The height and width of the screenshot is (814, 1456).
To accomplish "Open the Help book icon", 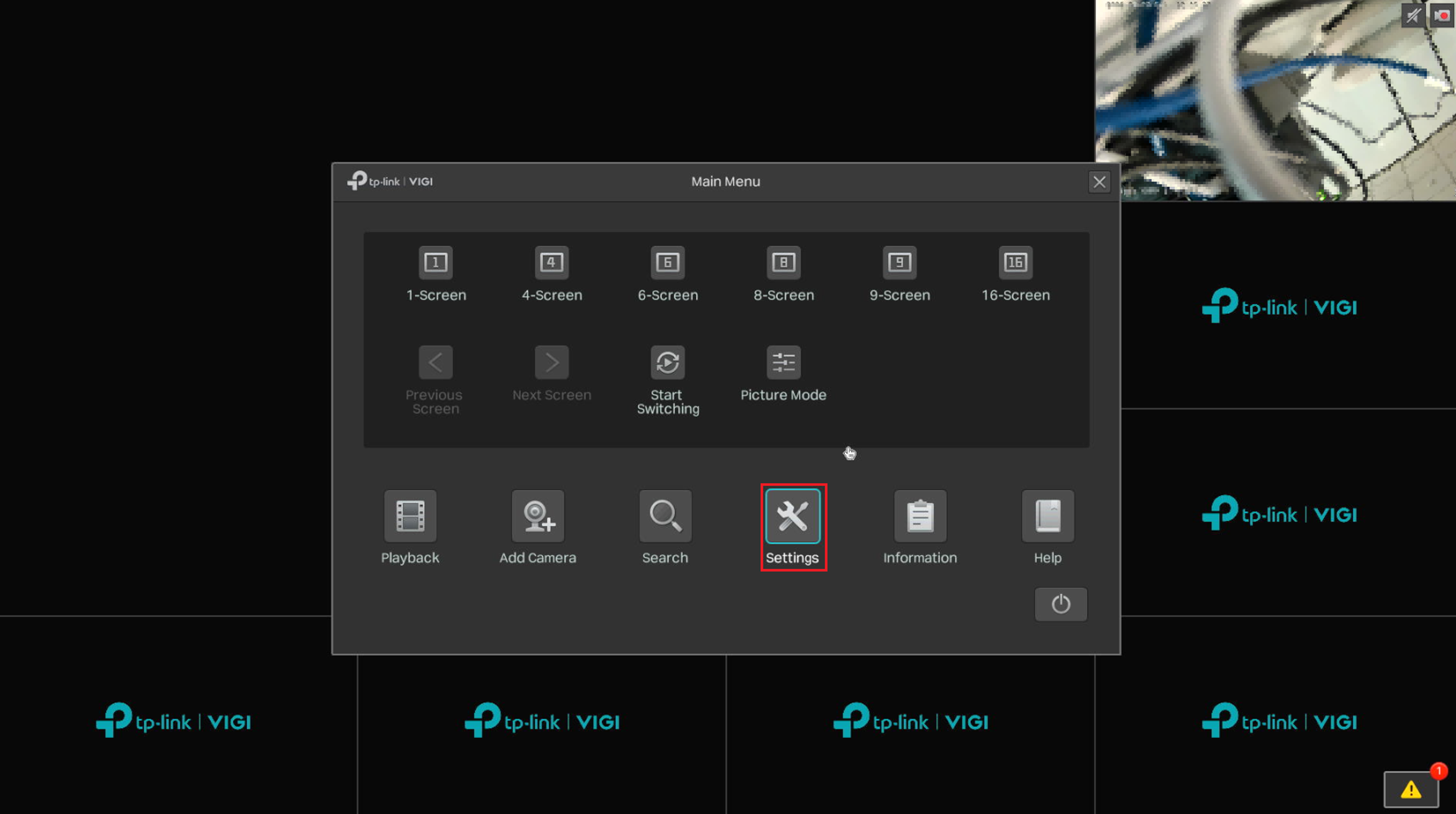I will [1047, 516].
